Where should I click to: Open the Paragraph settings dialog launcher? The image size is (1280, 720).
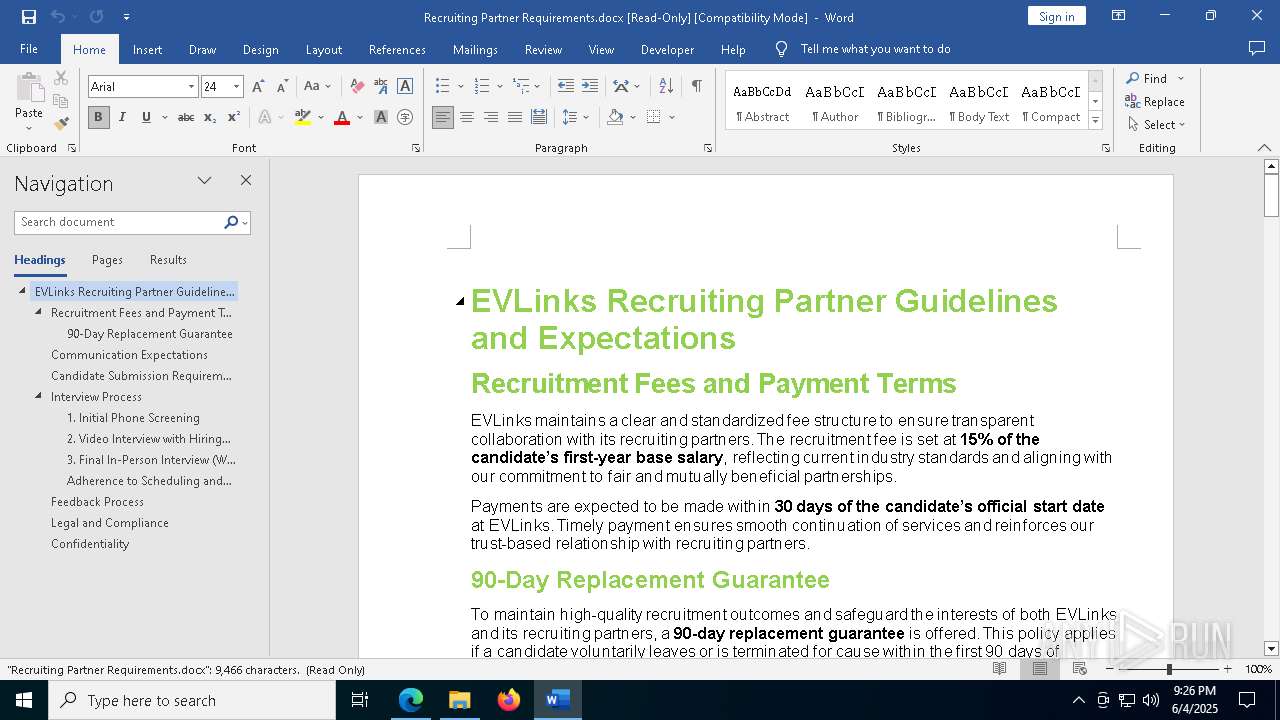coord(708,148)
